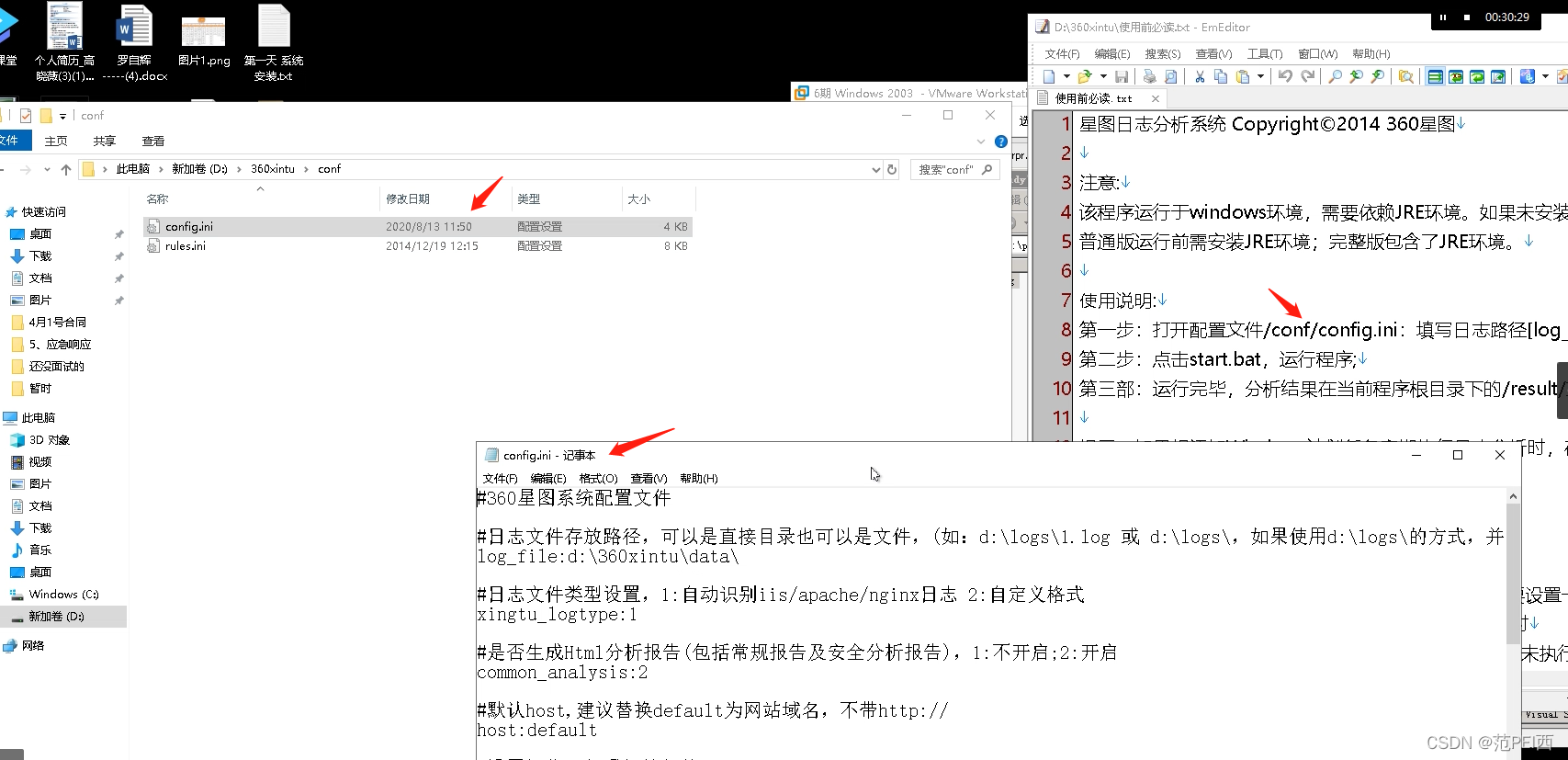
Task: Open Quick Access Toolbar customize dropdown in Explorer
Action: pyautogui.click(x=62, y=116)
